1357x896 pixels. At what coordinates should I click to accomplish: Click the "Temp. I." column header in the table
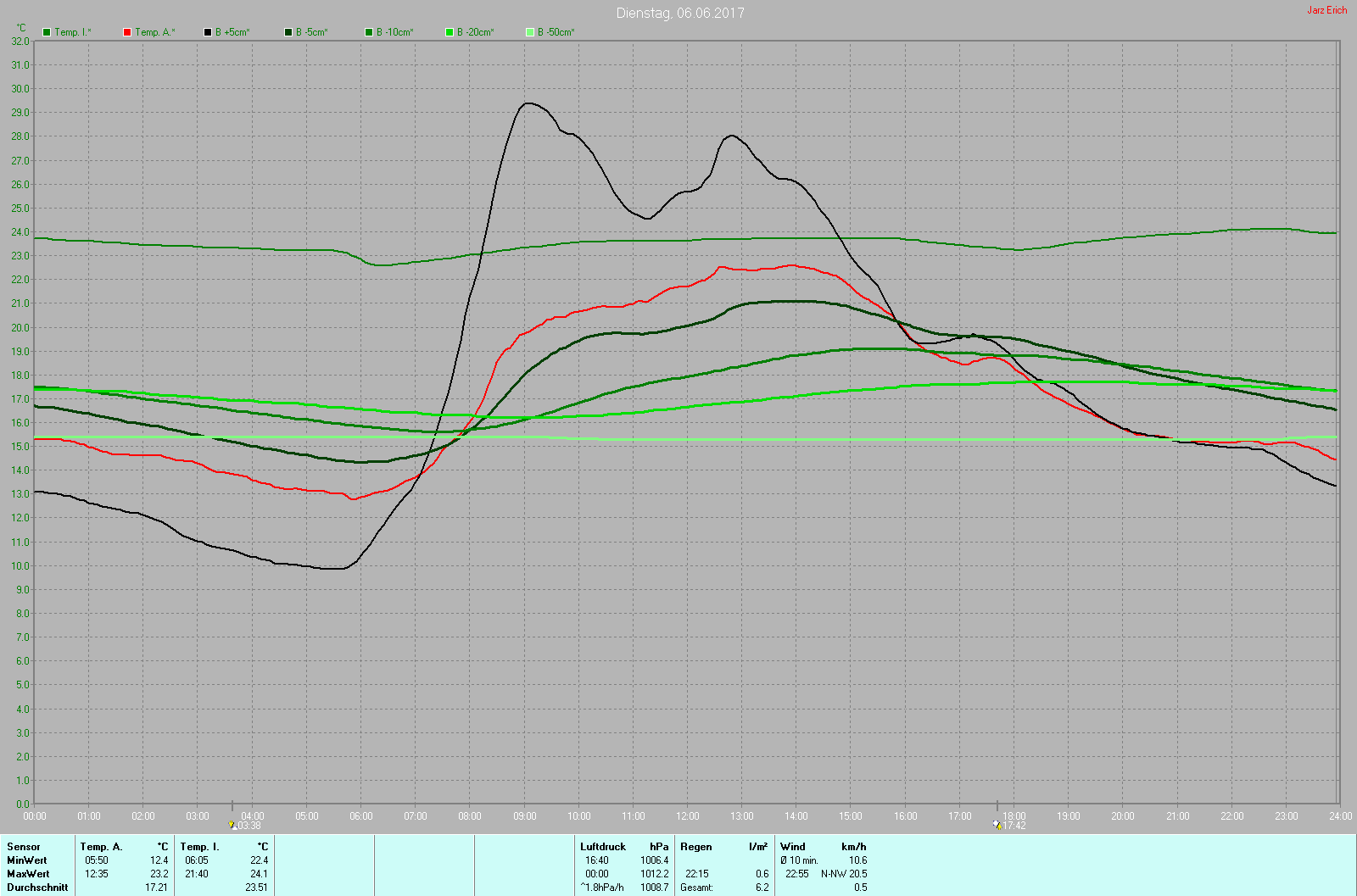[x=199, y=847]
